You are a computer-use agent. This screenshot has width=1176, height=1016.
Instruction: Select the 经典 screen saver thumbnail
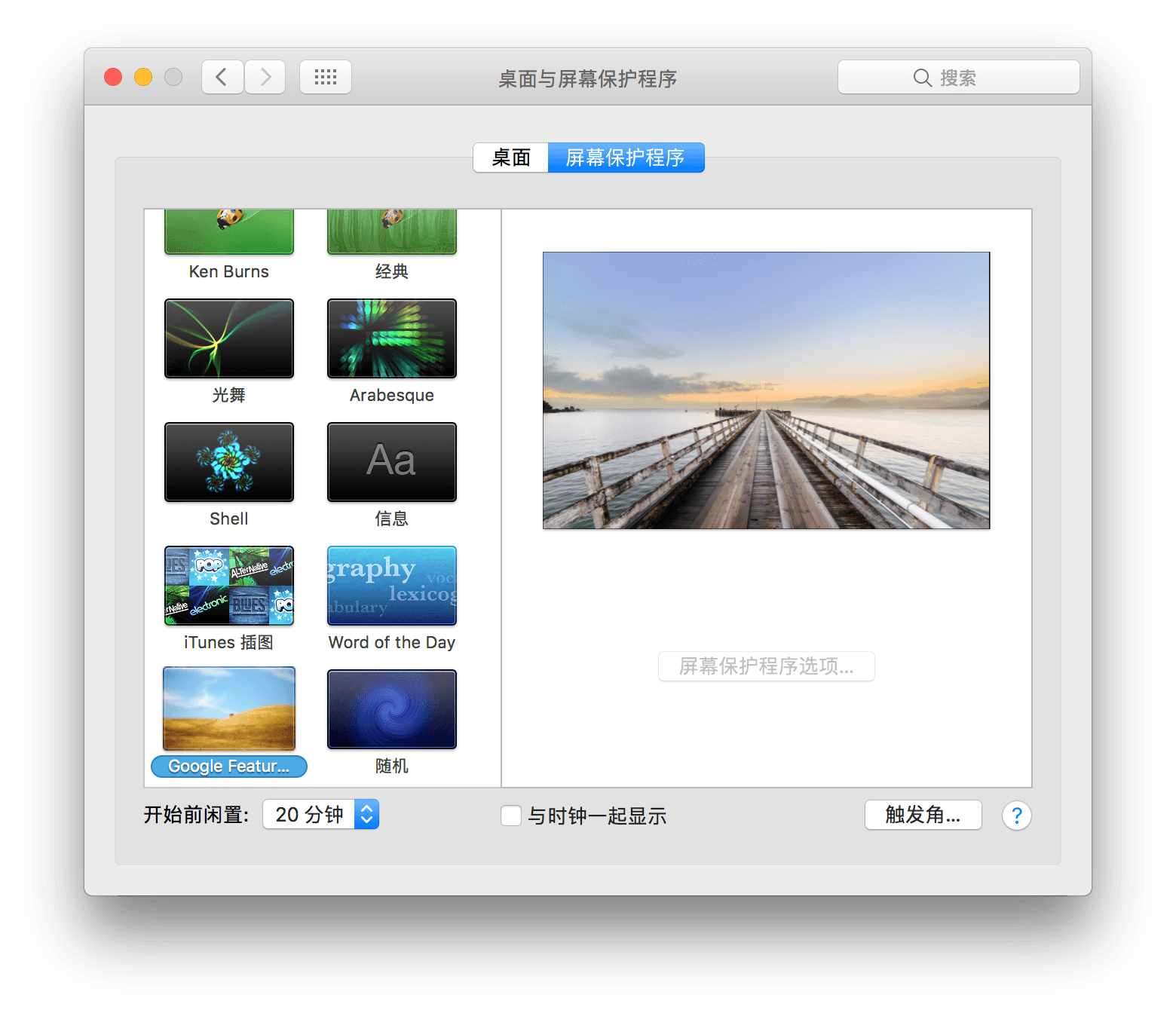click(x=392, y=231)
